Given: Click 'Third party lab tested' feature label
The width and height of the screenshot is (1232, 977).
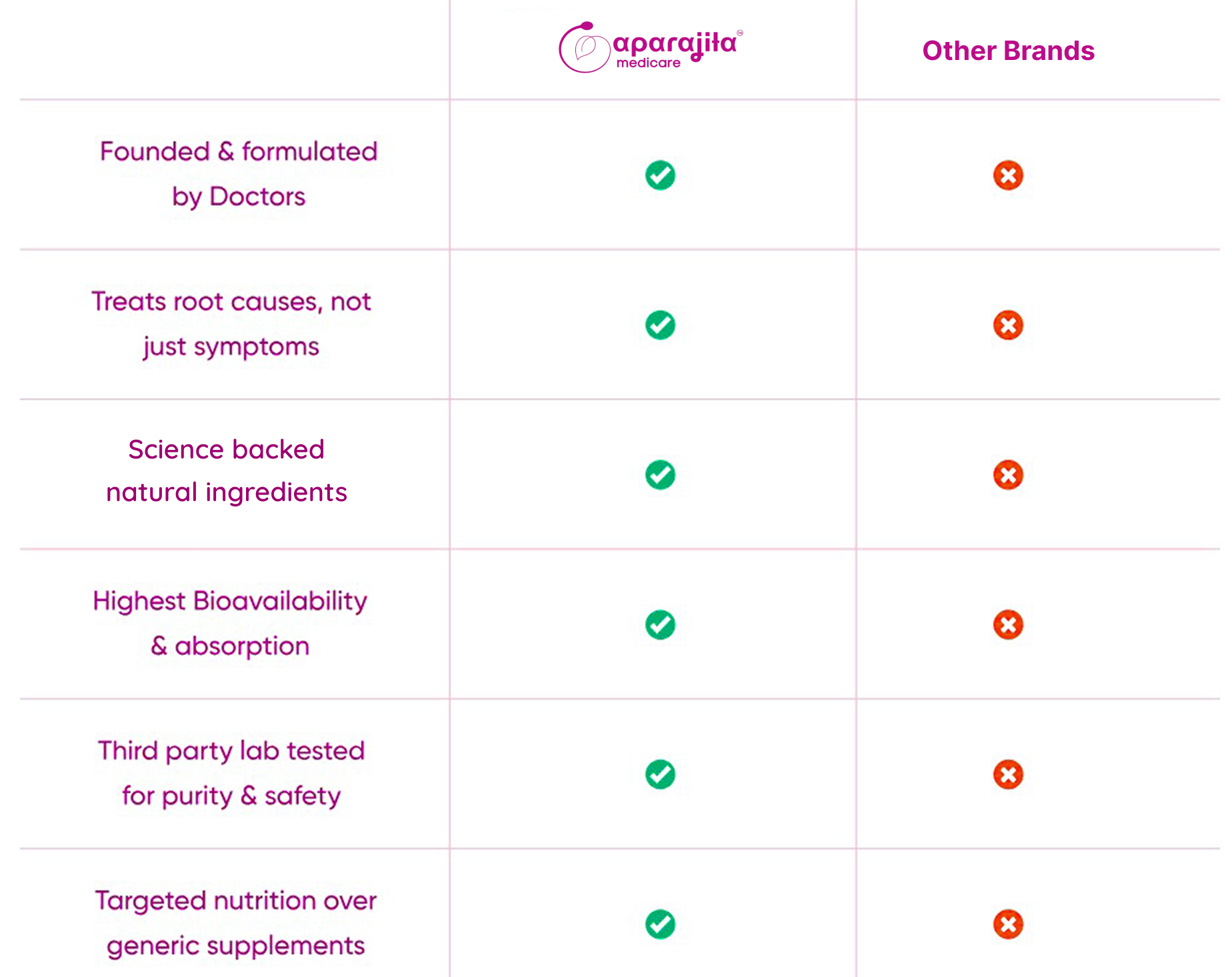Looking at the screenshot, I should click(x=231, y=773).
